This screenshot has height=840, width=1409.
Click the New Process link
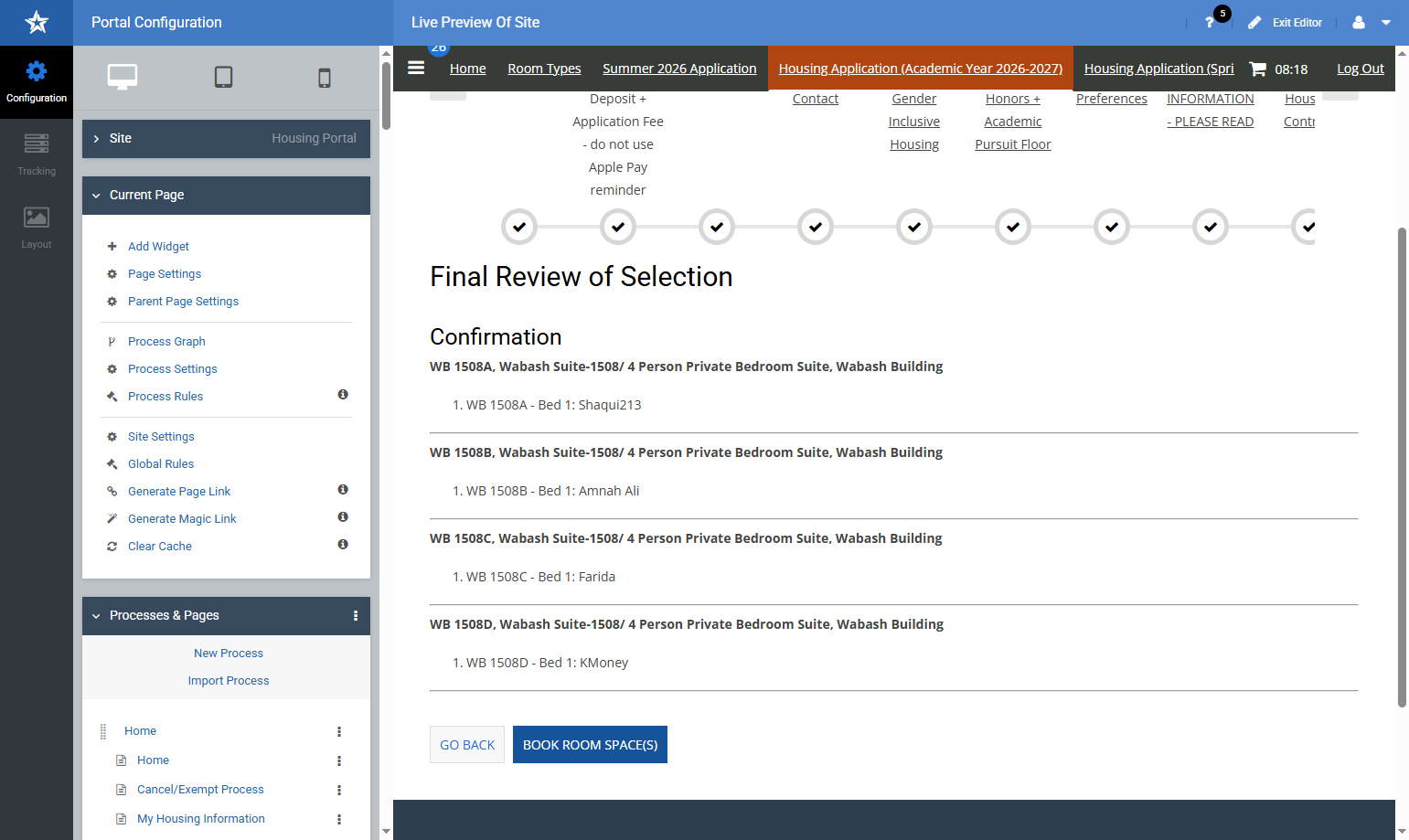coord(229,654)
